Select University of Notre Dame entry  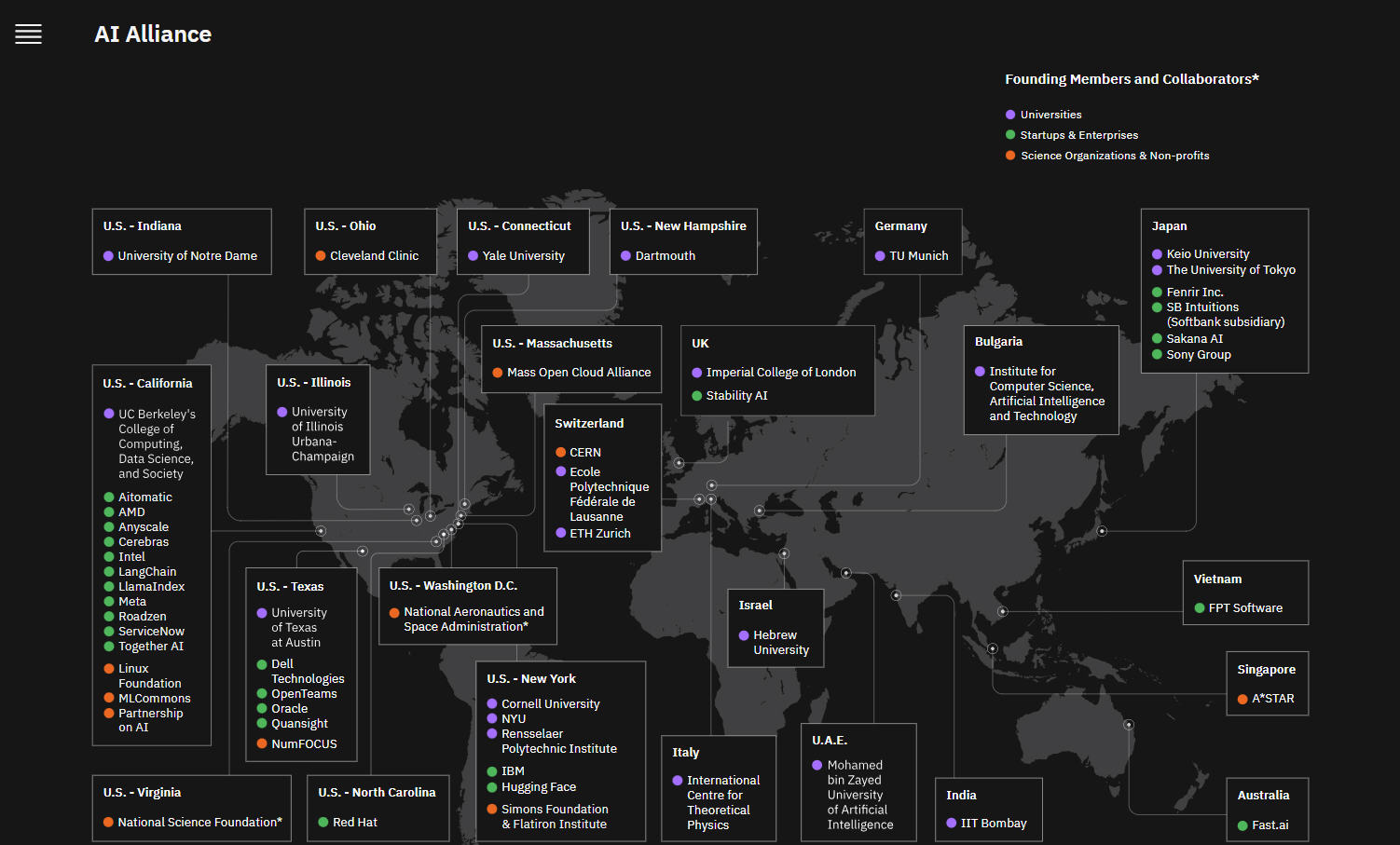pos(187,256)
